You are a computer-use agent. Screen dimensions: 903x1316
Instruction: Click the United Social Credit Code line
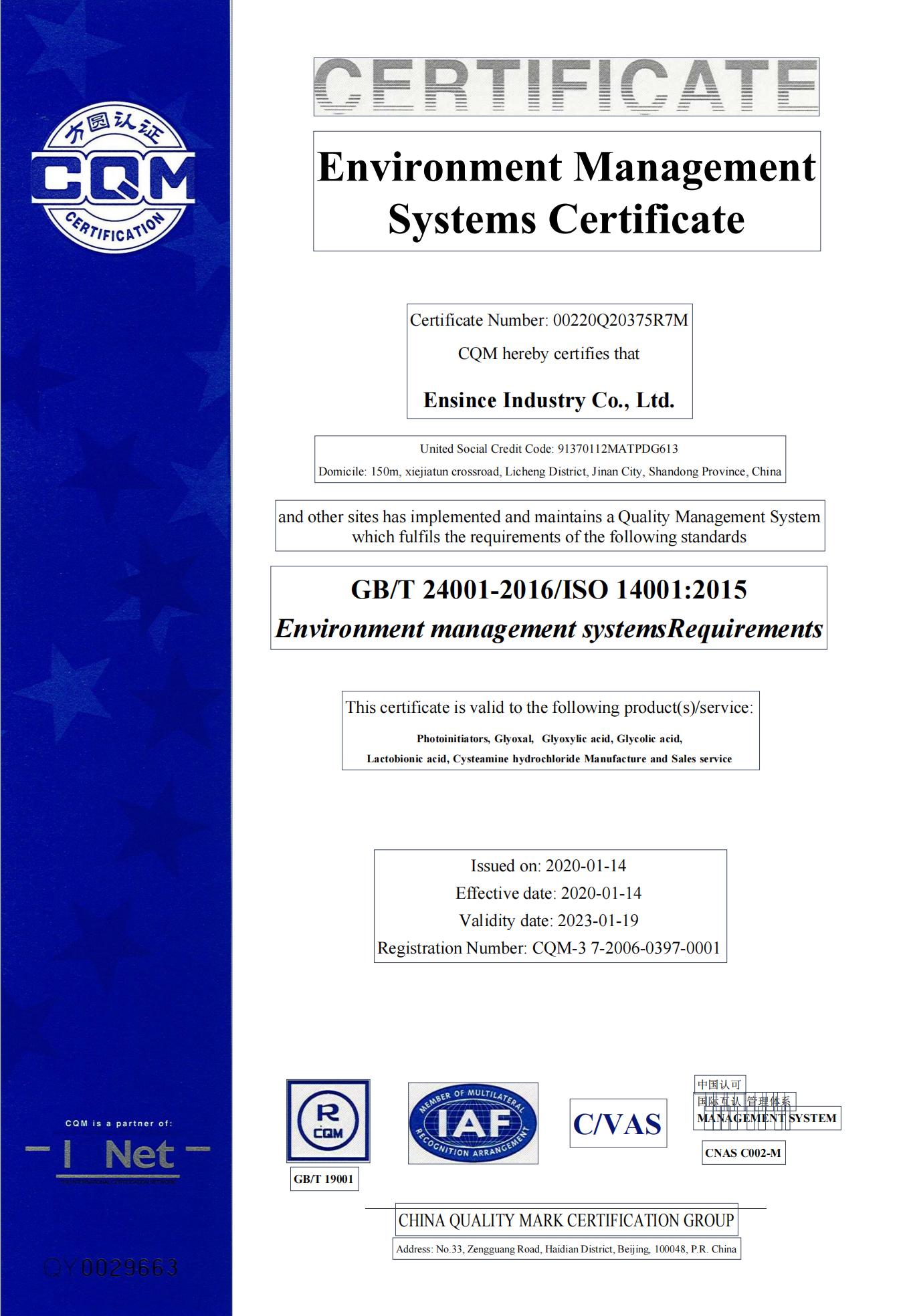(x=548, y=449)
